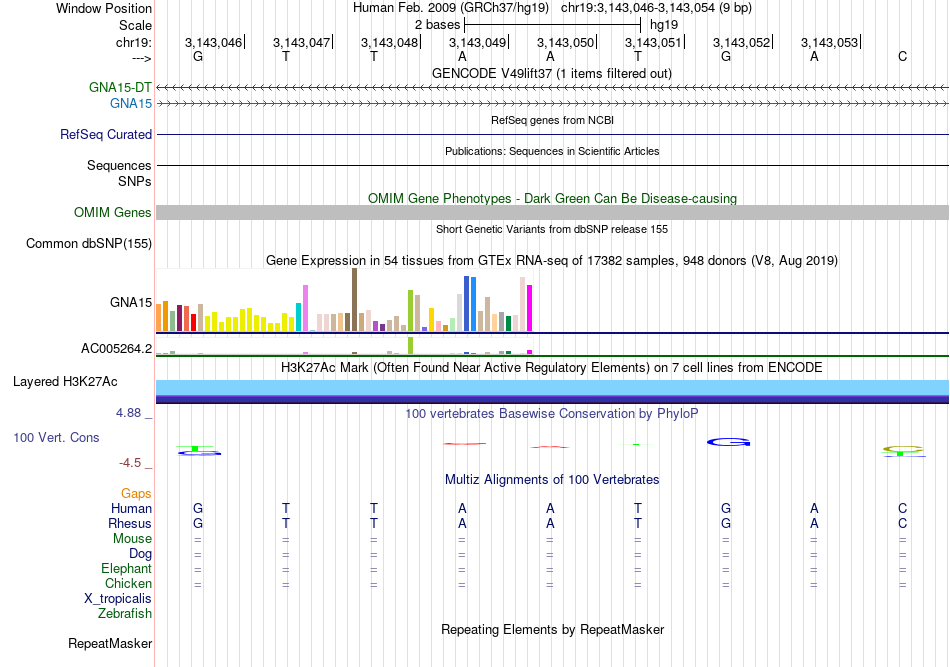Click the Human species label
This screenshot has height=667, width=950.
[131, 508]
